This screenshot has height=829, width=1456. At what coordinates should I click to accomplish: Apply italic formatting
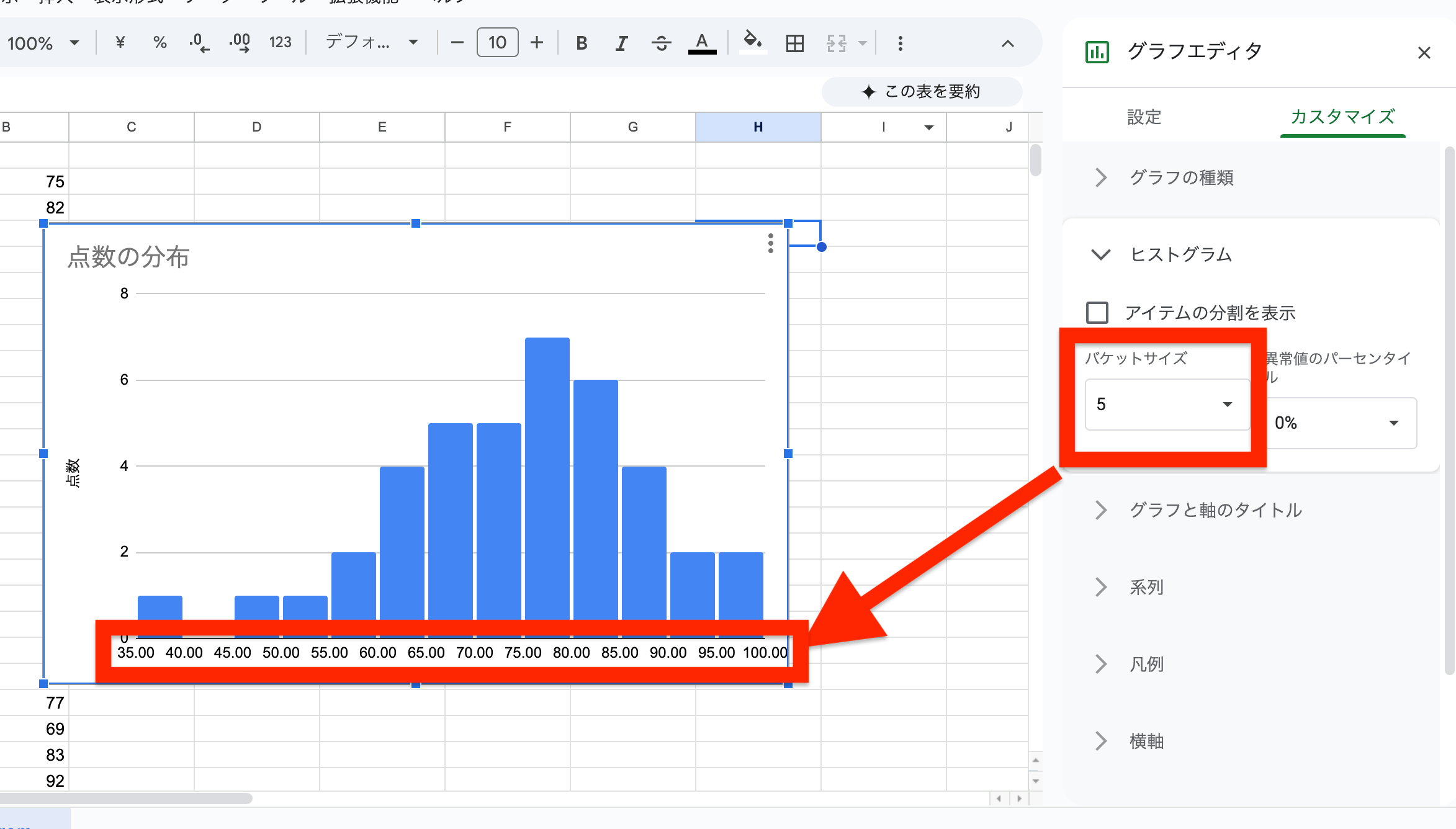point(621,42)
